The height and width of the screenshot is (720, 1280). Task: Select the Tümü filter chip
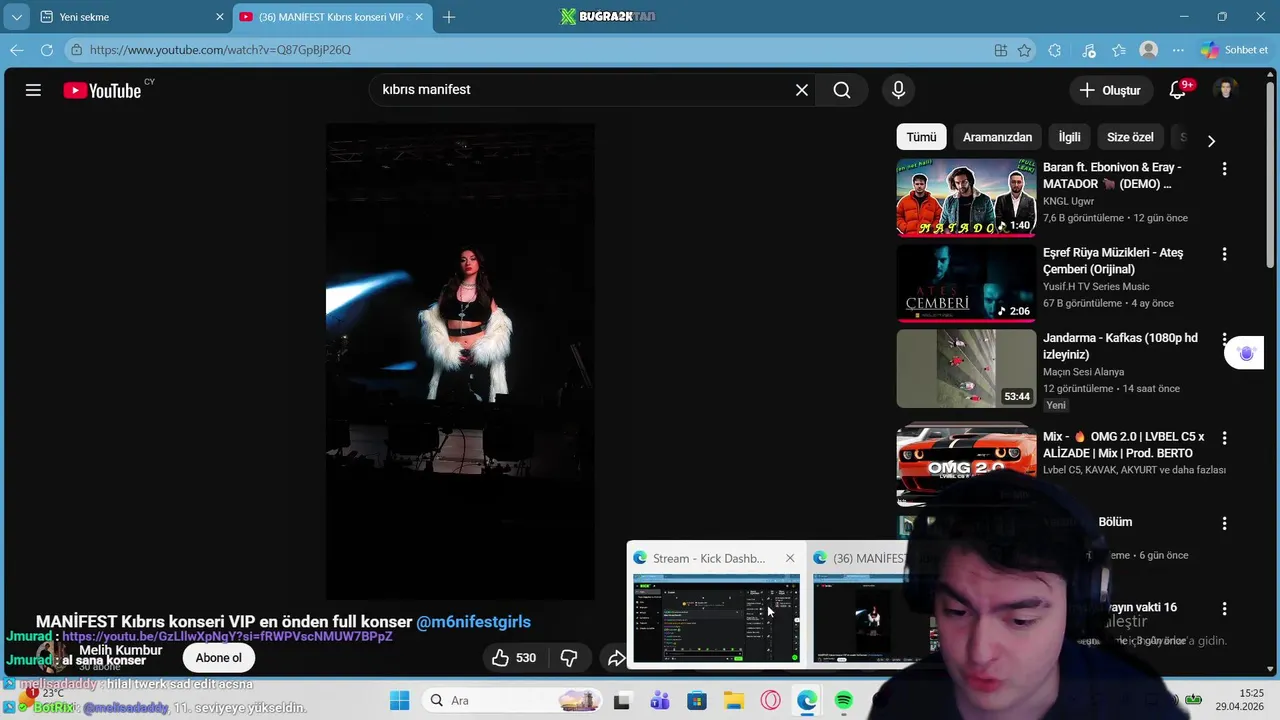[x=921, y=137]
